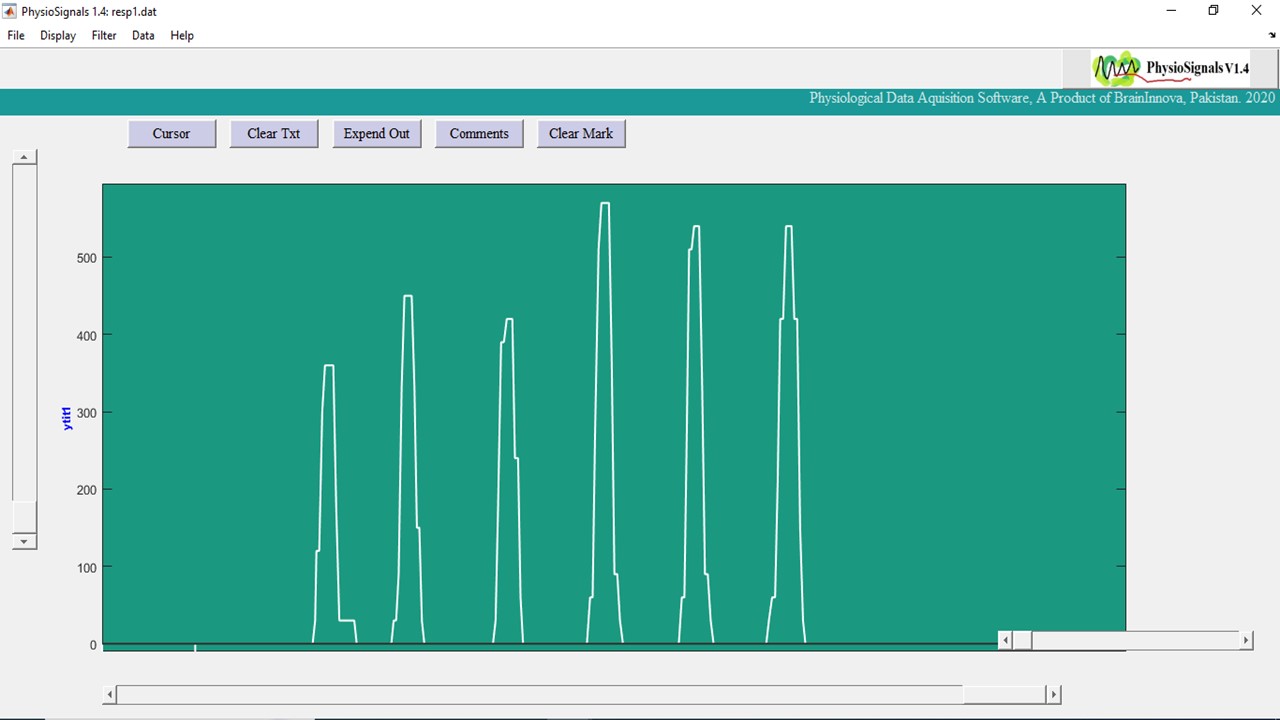Show the Help menu
Viewport: 1280px width, 720px height.
pos(182,35)
